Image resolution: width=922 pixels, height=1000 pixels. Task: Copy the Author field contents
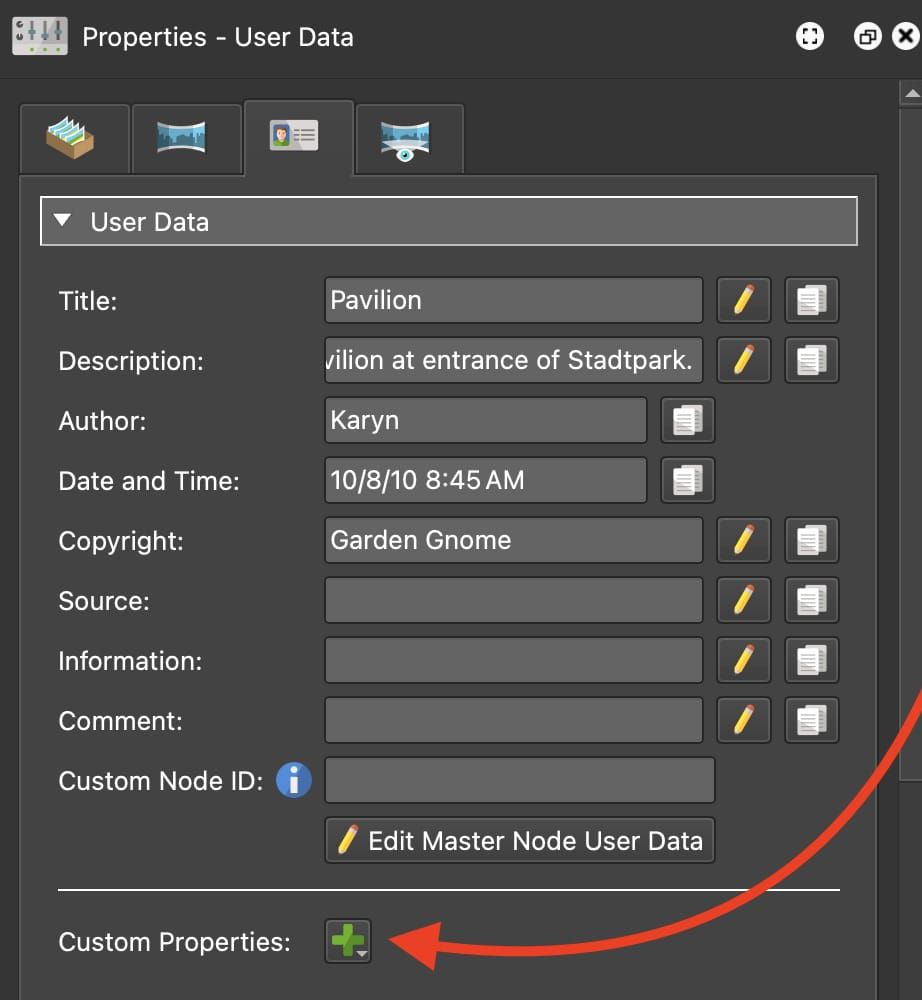687,420
